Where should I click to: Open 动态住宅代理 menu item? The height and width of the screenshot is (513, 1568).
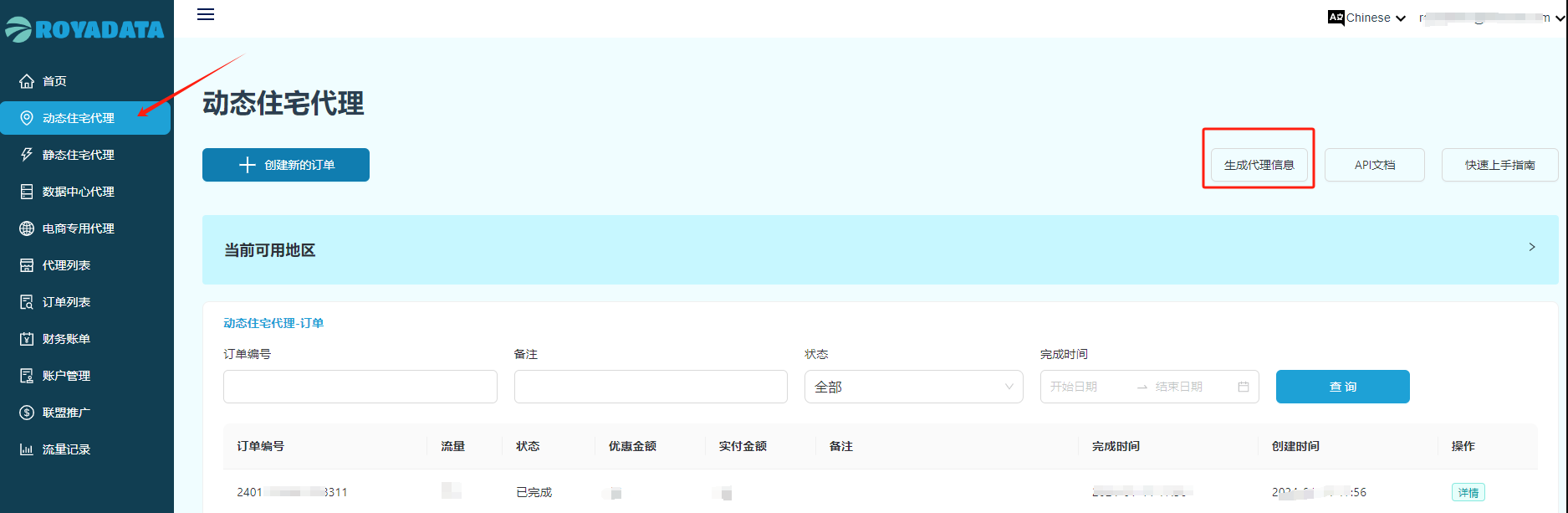(x=85, y=118)
